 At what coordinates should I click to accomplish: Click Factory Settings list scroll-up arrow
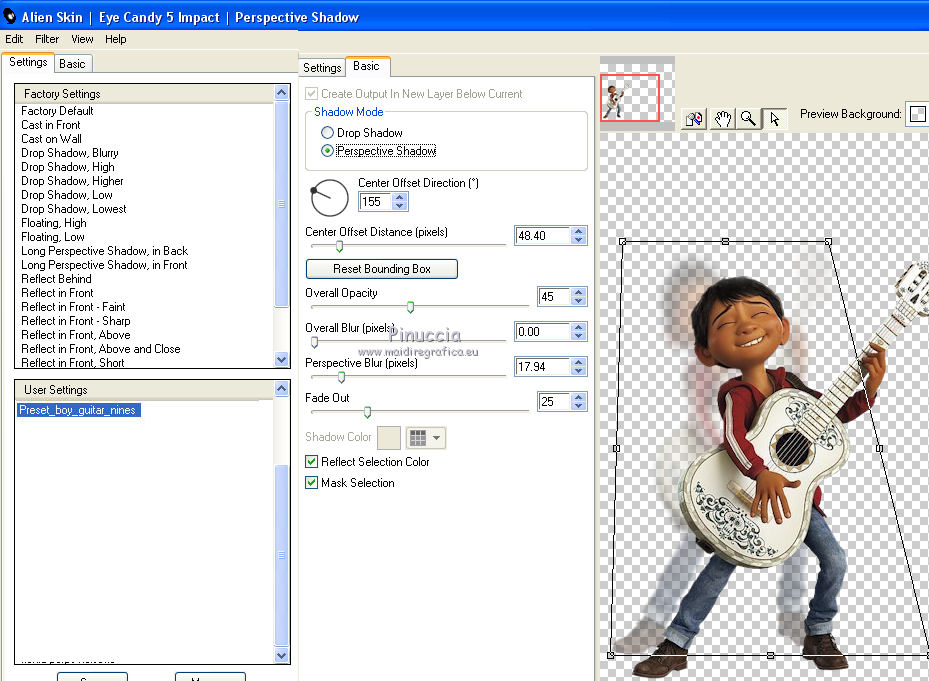(x=281, y=92)
